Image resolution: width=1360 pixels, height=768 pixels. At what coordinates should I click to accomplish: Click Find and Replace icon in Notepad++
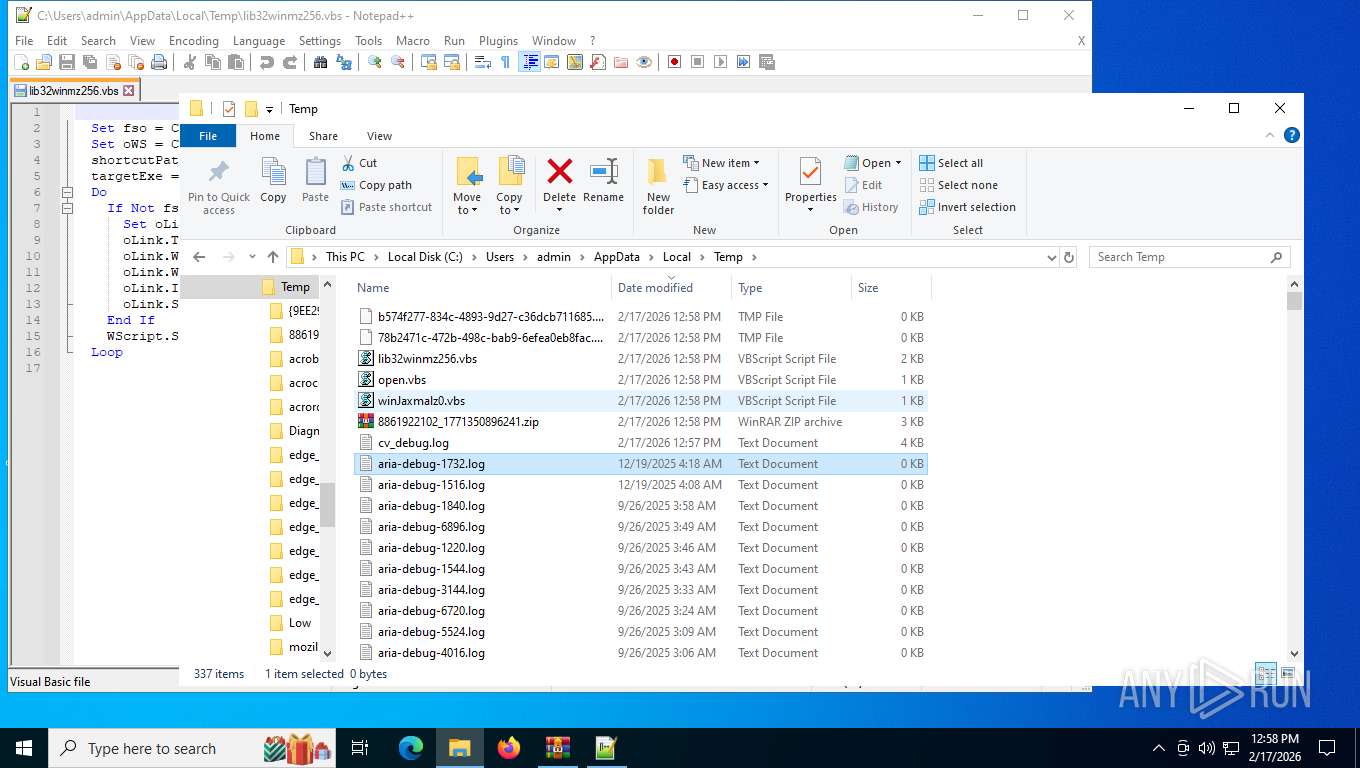point(344,62)
